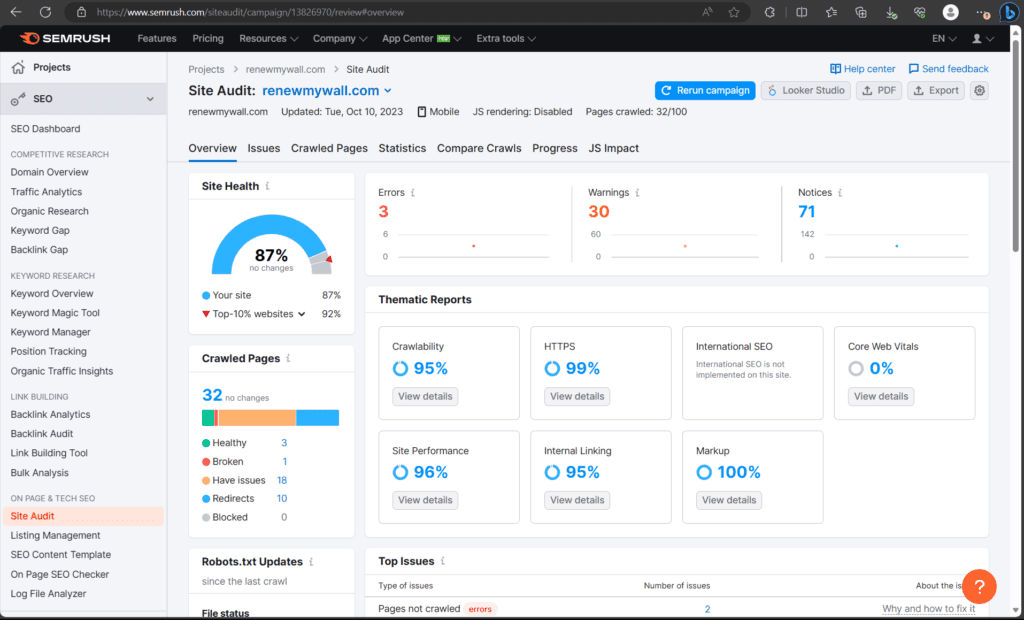Click the Projects home icon

(x=18, y=67)
